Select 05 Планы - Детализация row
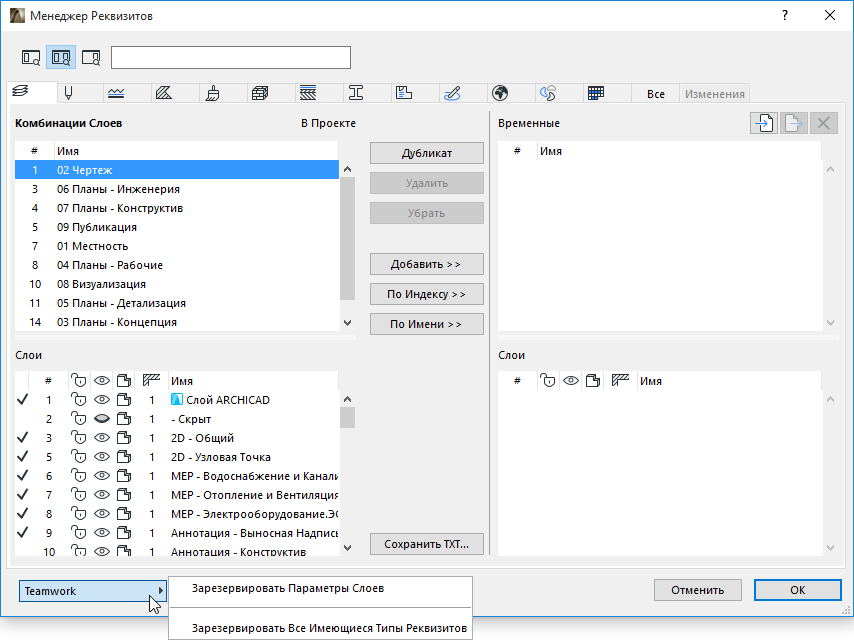This screenshot has height=641, width=854. point(176,303)
